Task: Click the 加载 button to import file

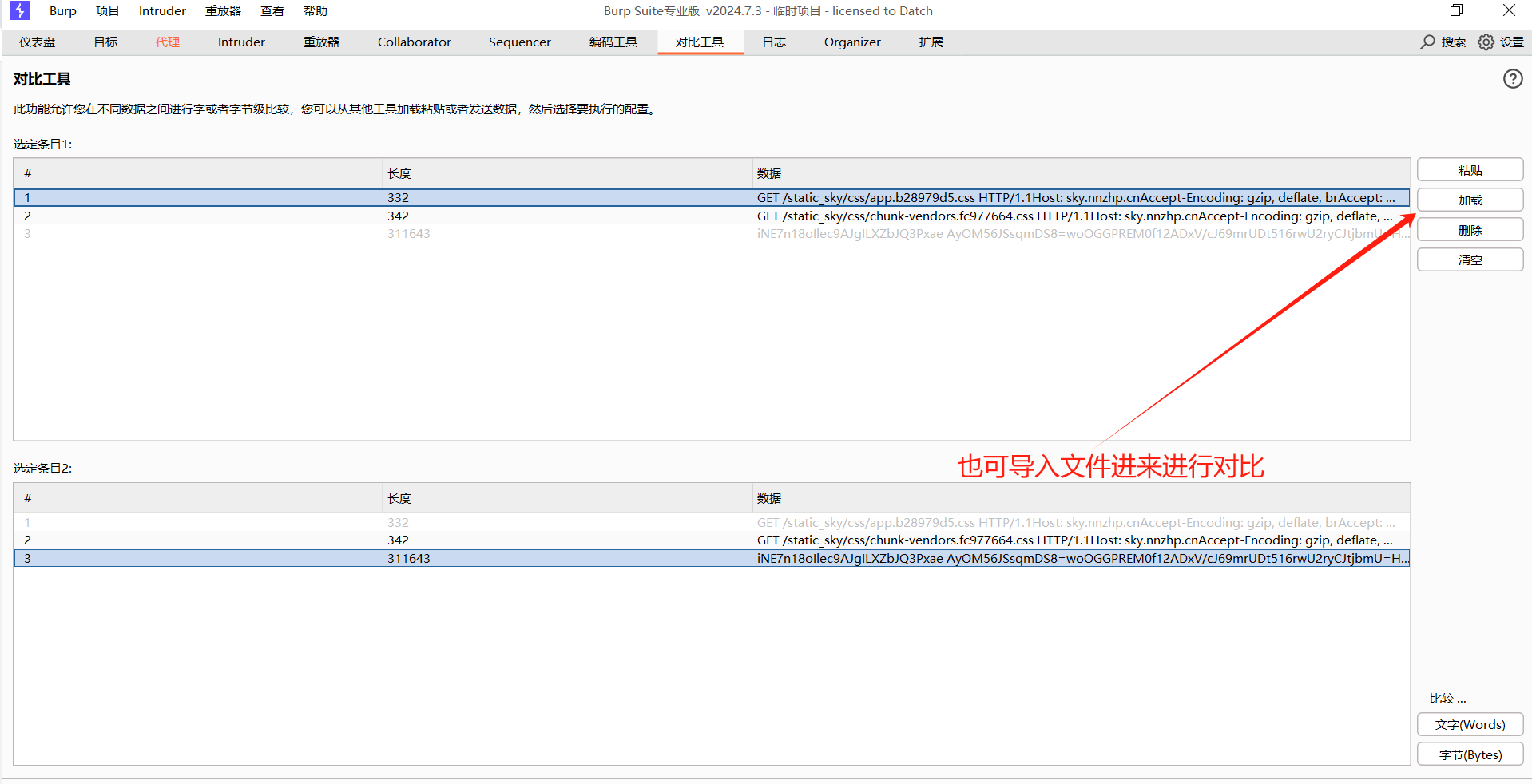Action: (1470, 200)
